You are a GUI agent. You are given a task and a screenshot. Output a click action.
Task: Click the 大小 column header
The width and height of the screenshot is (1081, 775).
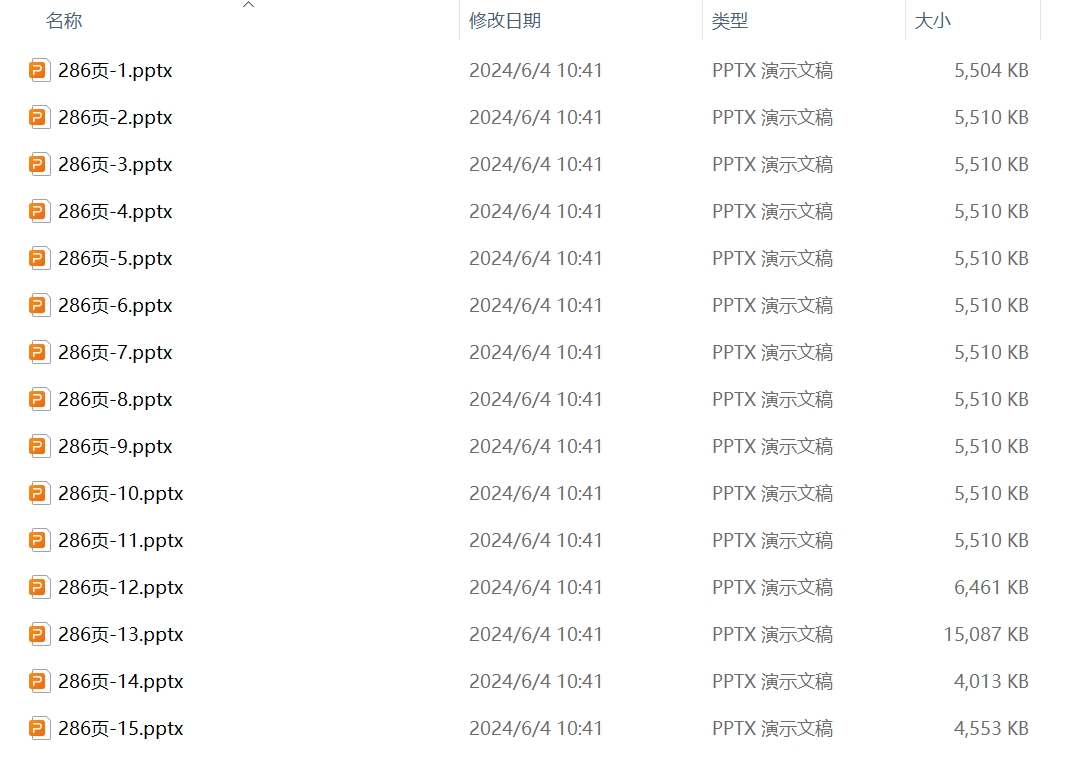933,21
